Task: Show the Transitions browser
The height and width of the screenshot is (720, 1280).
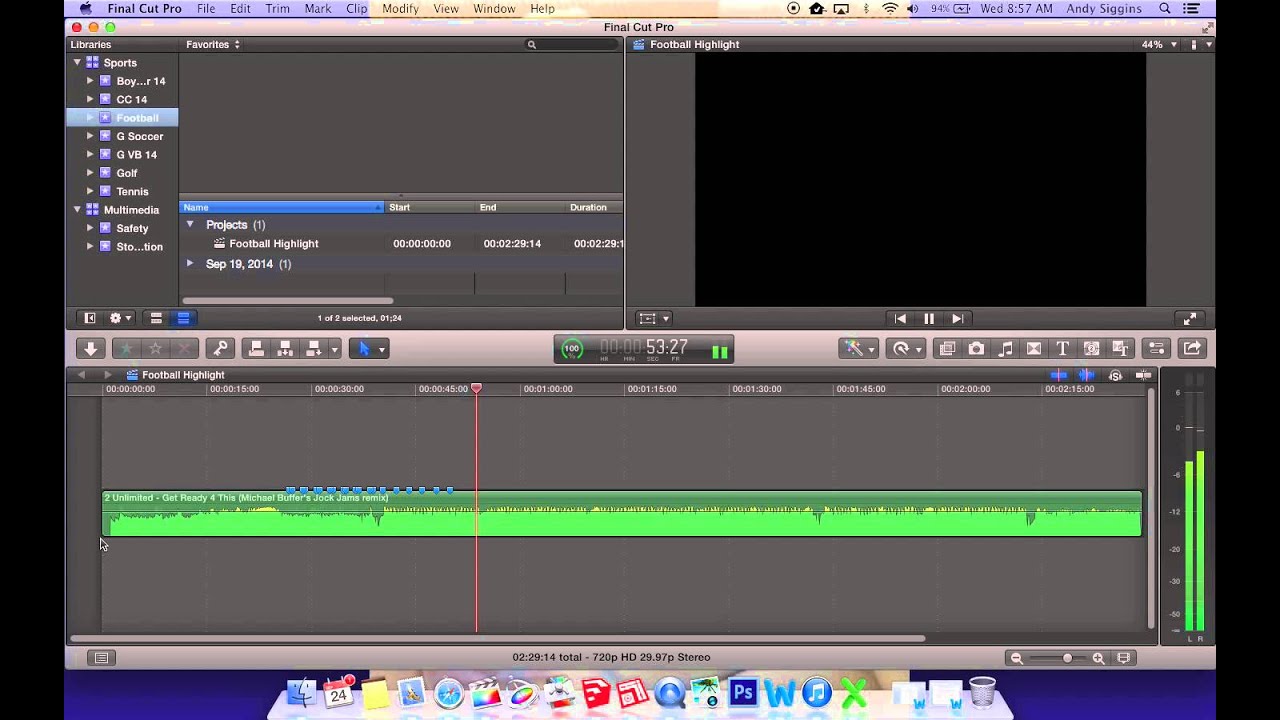Action: pyautogui.click(x=1034, y=348)
